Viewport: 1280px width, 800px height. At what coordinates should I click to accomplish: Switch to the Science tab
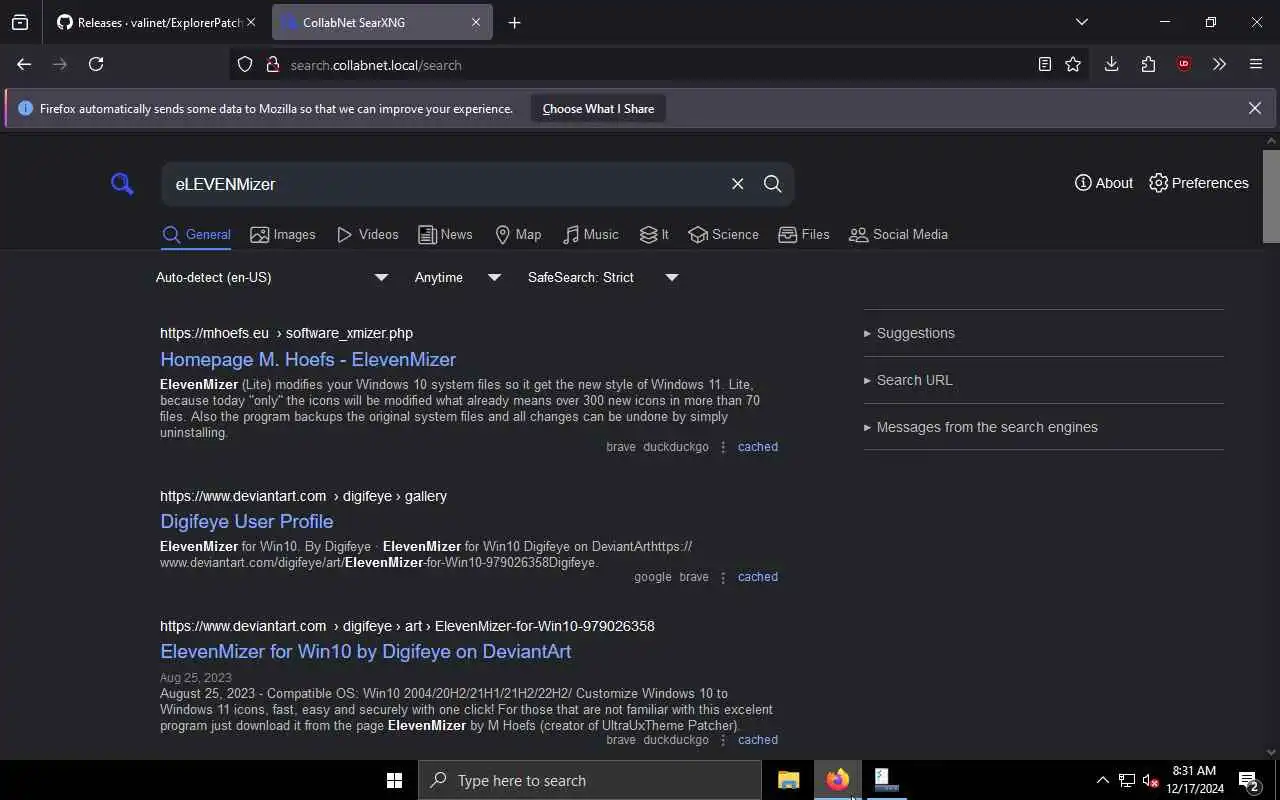point(723,234)
